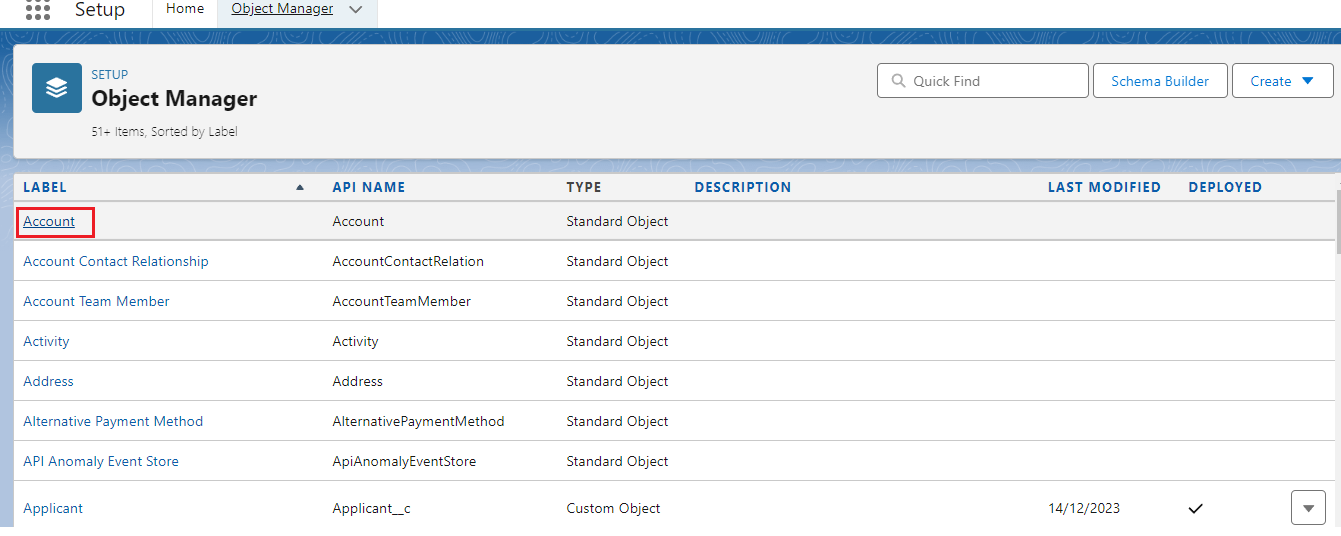Click the Schema Builder button
1341x536 pixels.
coord(1159,81)
